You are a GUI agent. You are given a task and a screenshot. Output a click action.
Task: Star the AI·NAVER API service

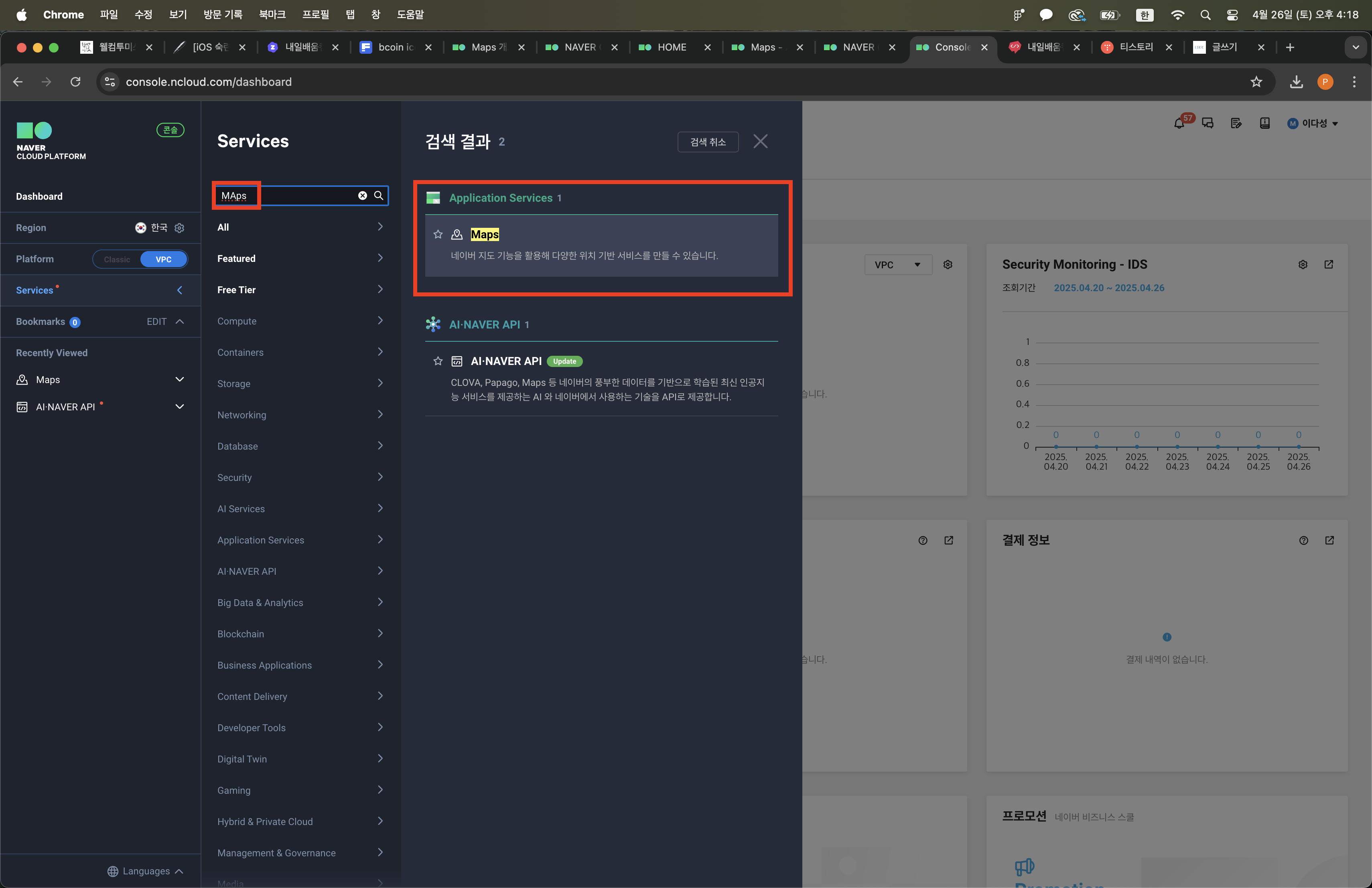tap(438, 361)
